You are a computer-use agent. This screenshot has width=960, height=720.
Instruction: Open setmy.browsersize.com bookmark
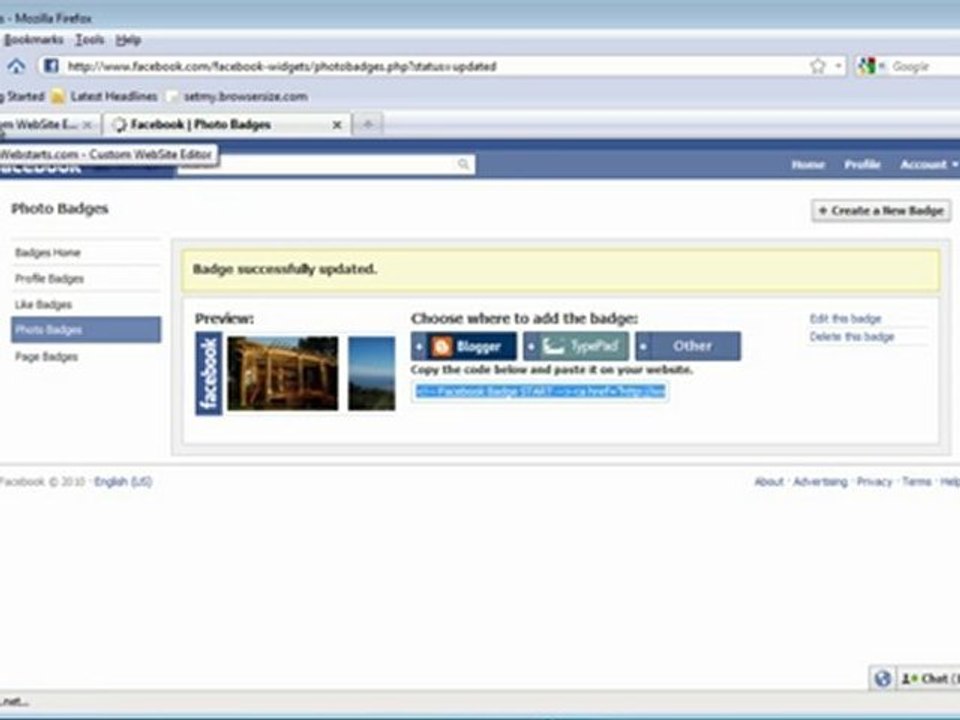[x=238, y=96]
